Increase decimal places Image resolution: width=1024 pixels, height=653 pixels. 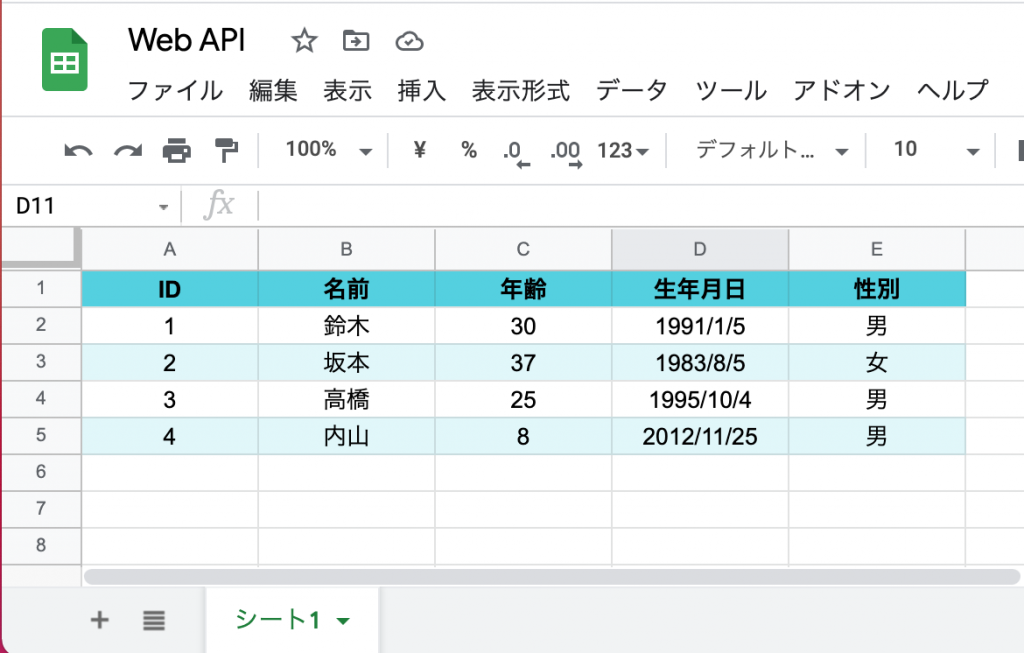pos(566,153)
